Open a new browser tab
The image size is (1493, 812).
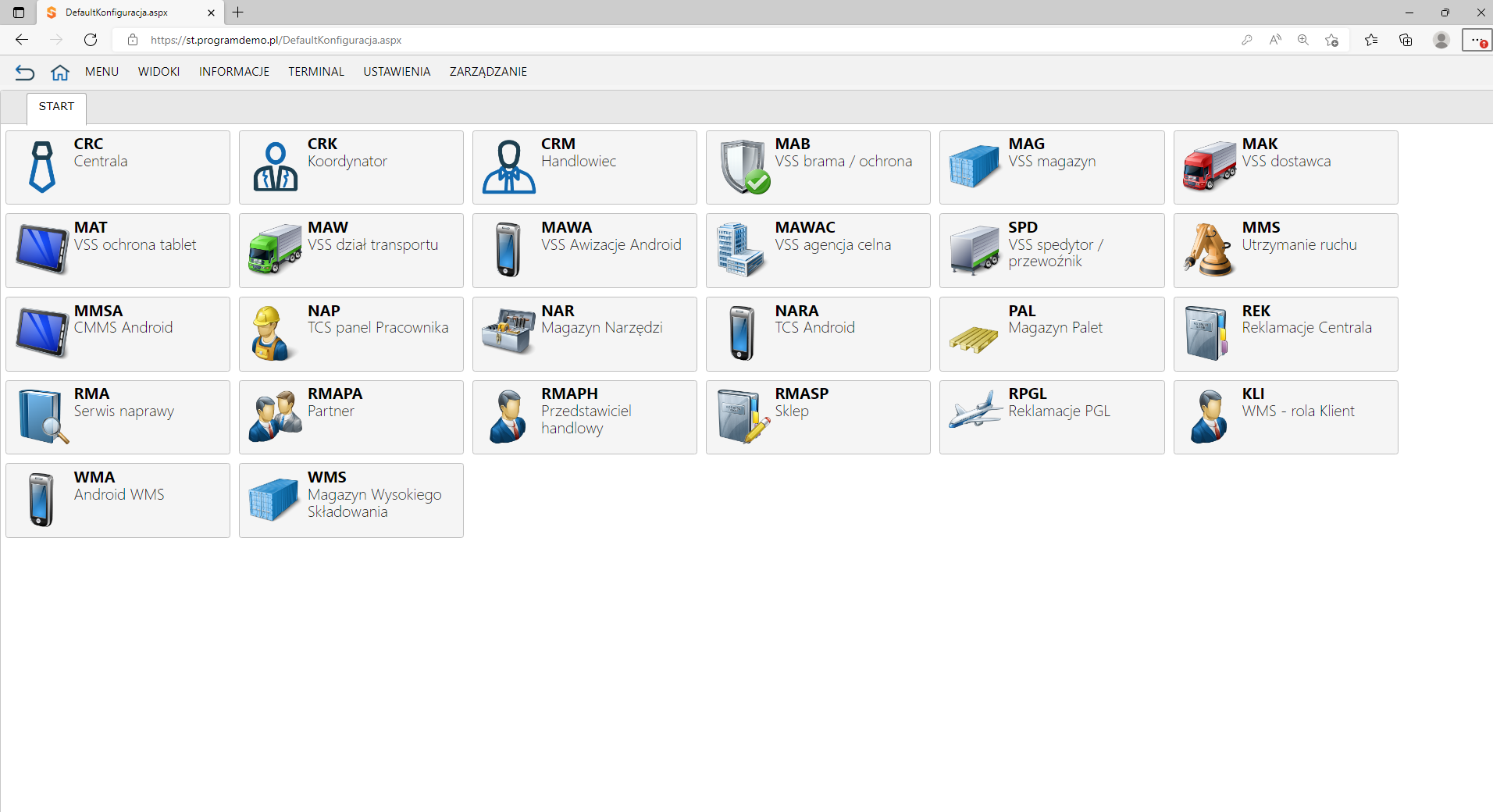(238, 12)
